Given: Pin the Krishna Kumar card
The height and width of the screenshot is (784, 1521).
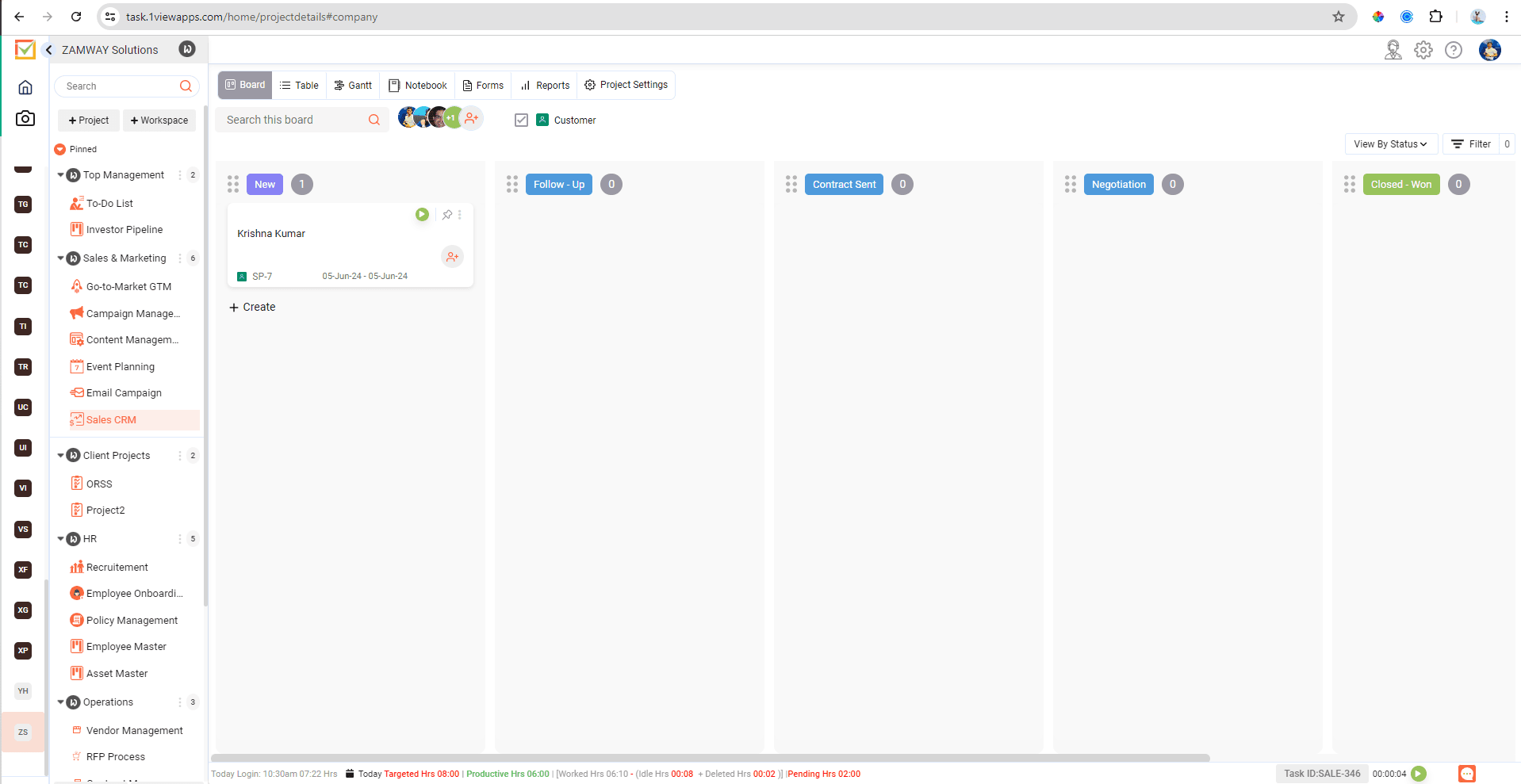Looking at the screenshot, I should [447, 215].
